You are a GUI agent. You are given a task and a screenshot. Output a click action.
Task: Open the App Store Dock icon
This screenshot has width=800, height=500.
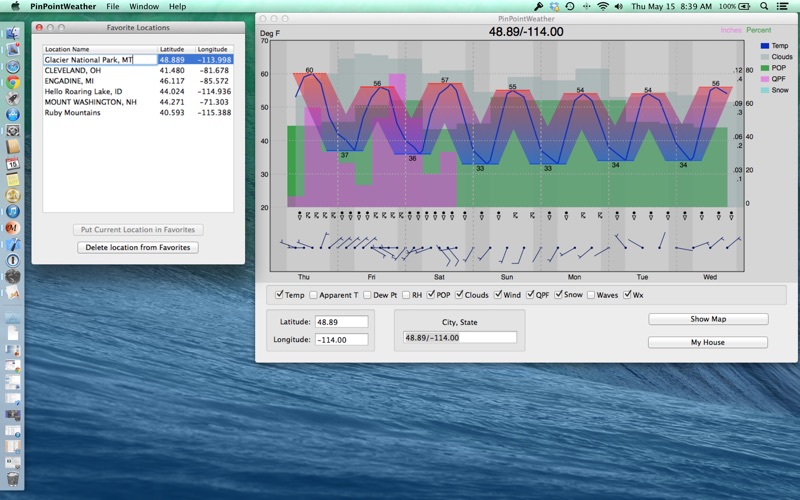click(13, 114)
